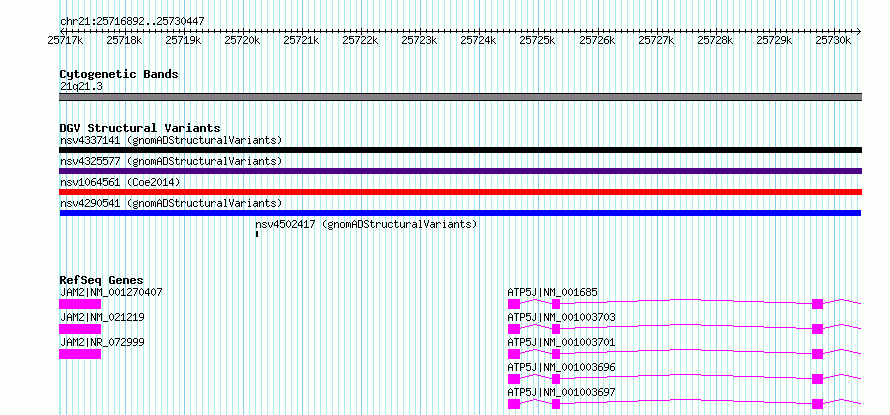This screenshot has width=890, height=415.
Task: Select the first exon of ATP5J|NM_001003697
Action: pos(514,404)
